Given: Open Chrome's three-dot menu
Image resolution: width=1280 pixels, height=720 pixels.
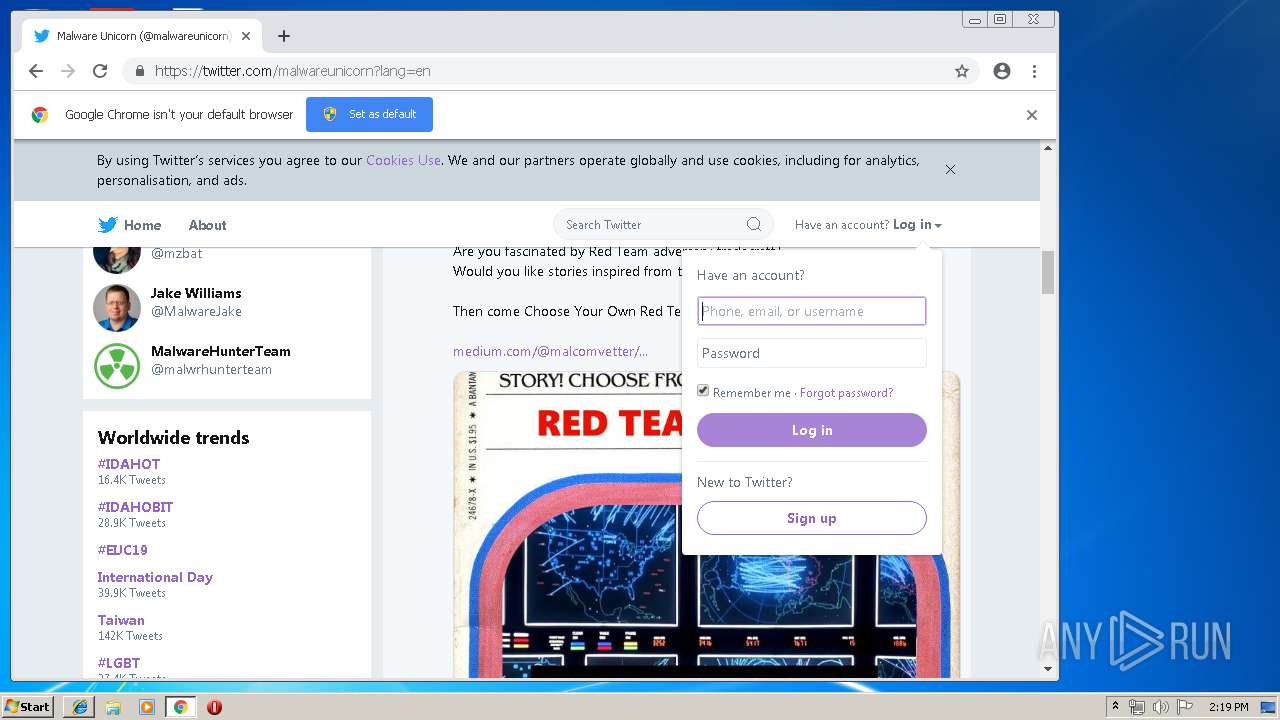Looking at the screenshot, I should pyautogui.click(x=1034, y=71).
